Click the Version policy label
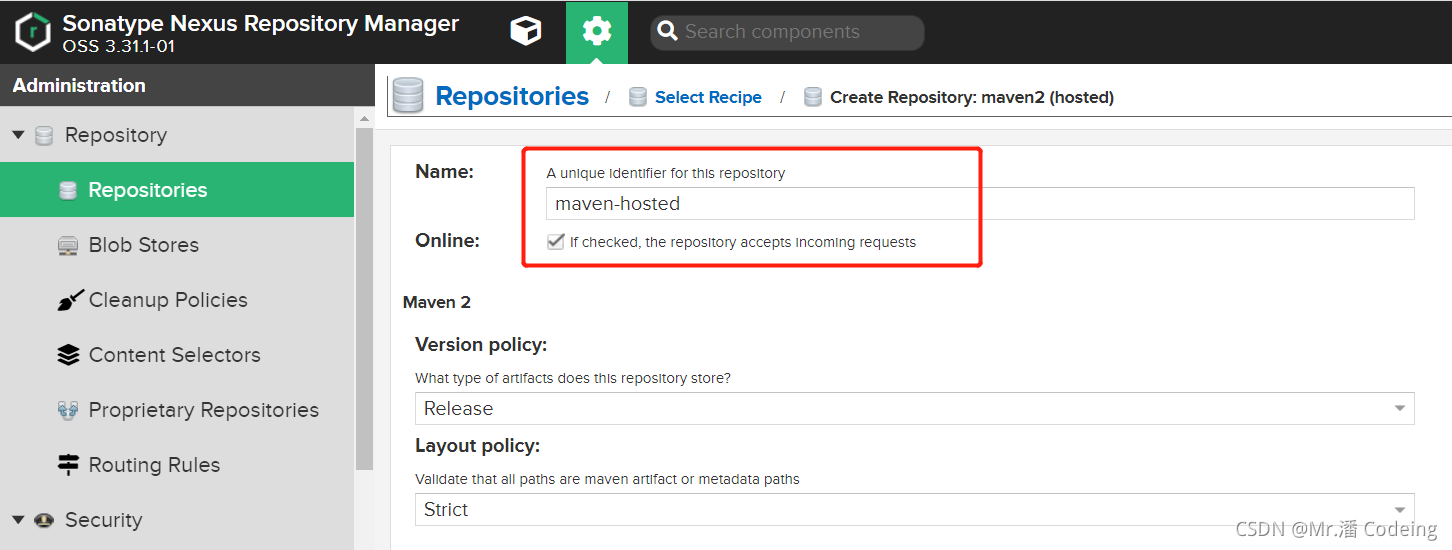Image resolution: width=1452 pixels, height=550 pixels. (481, 344)
